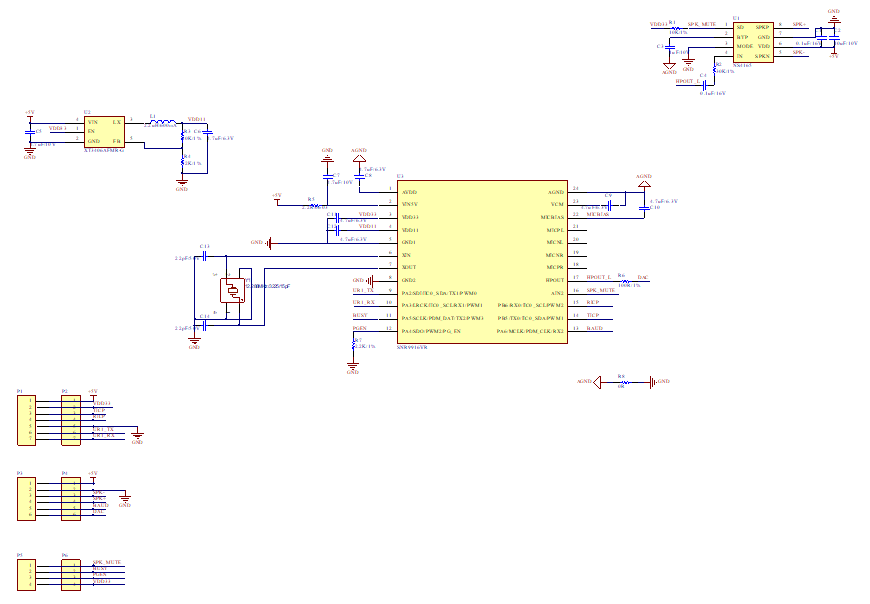Click capacitor C14 below the crystal

[x=205, y=326]
